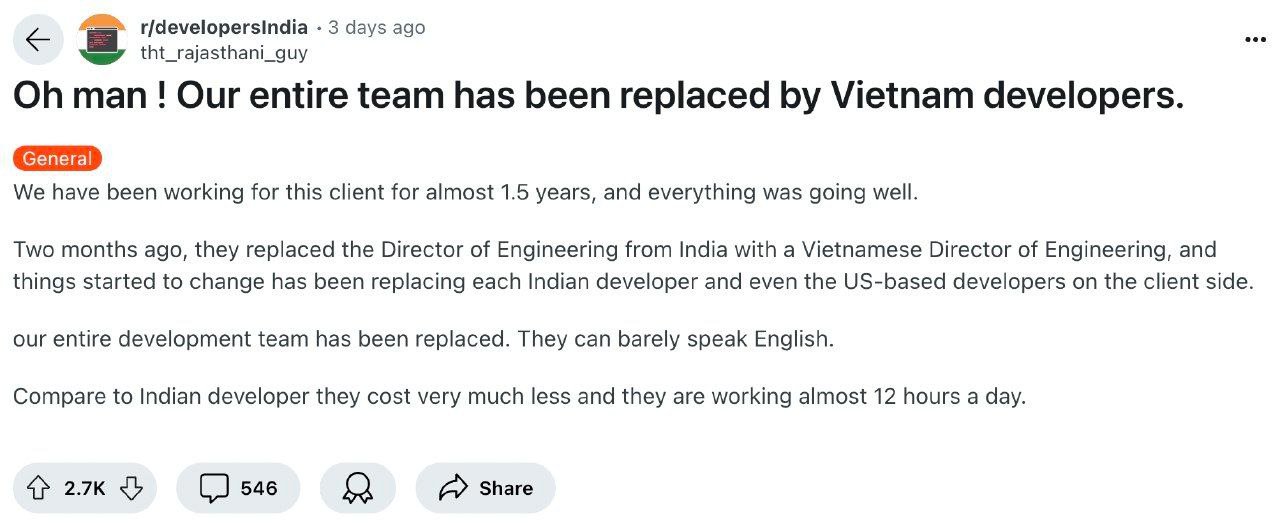Open the three-dots more options menu
The width and height of the screenshot is (1280, 523).
click(x=1255, y=40)
